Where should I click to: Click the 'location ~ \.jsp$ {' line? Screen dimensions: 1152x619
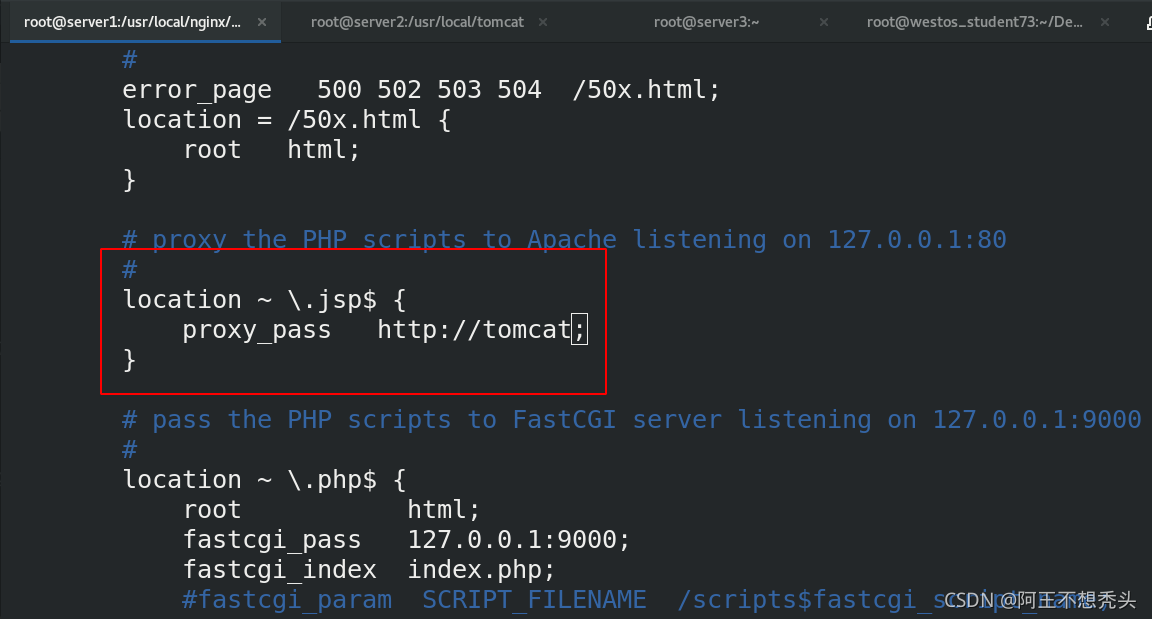click(264, 300)
